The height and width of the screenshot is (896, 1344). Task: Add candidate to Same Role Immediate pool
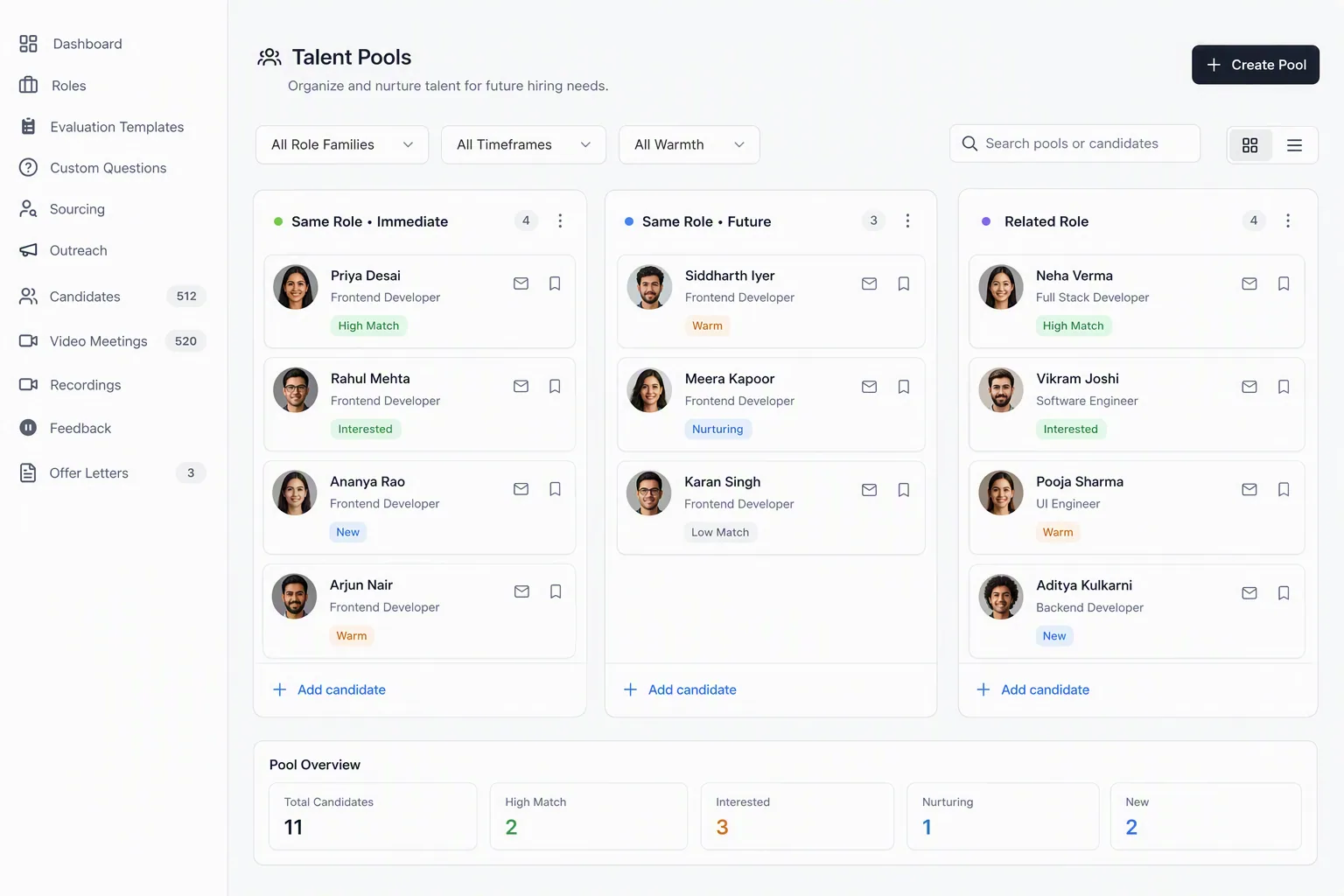330,689
